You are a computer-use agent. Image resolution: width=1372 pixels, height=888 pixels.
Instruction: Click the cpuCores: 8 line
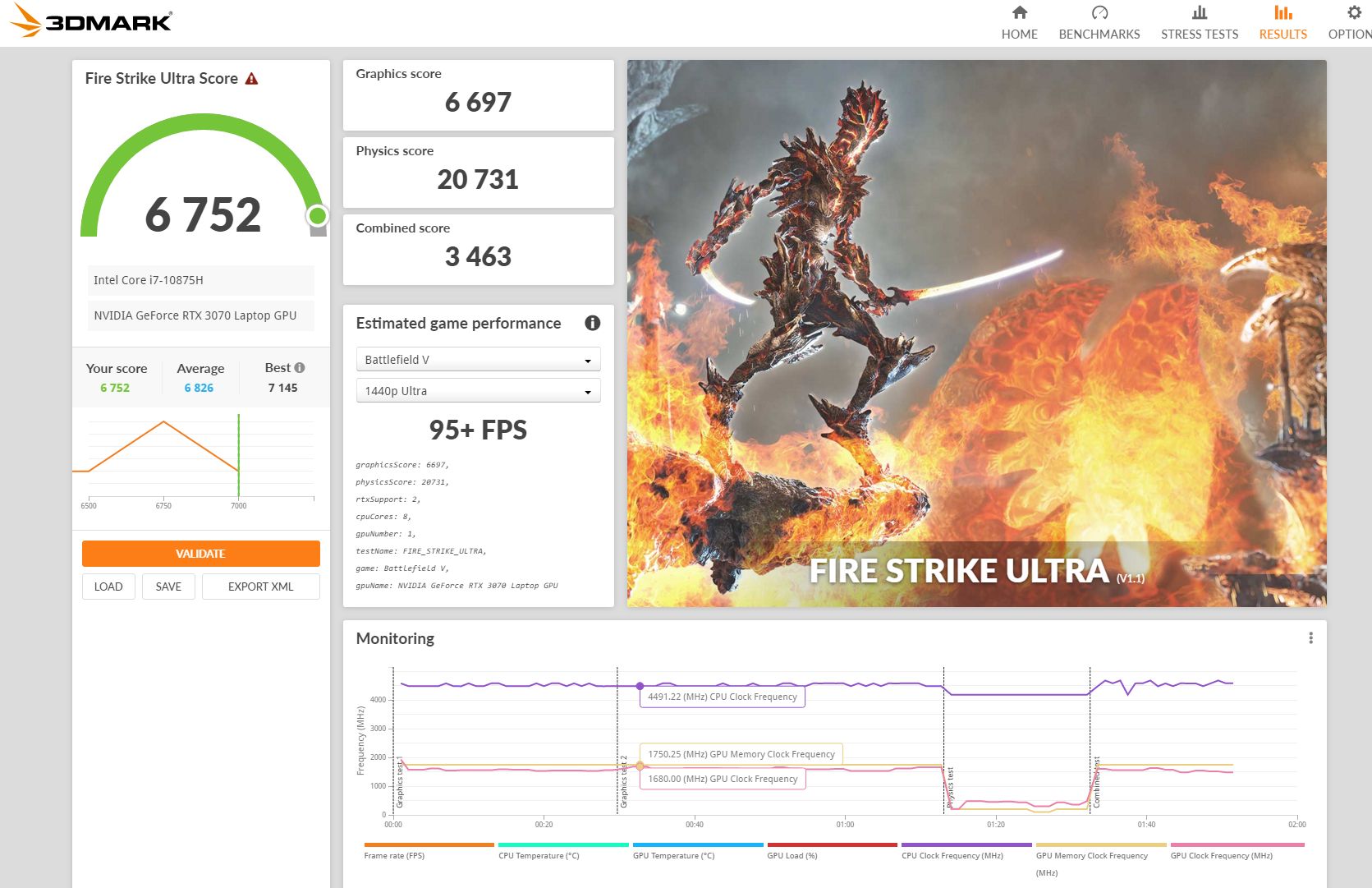(383, 517)
